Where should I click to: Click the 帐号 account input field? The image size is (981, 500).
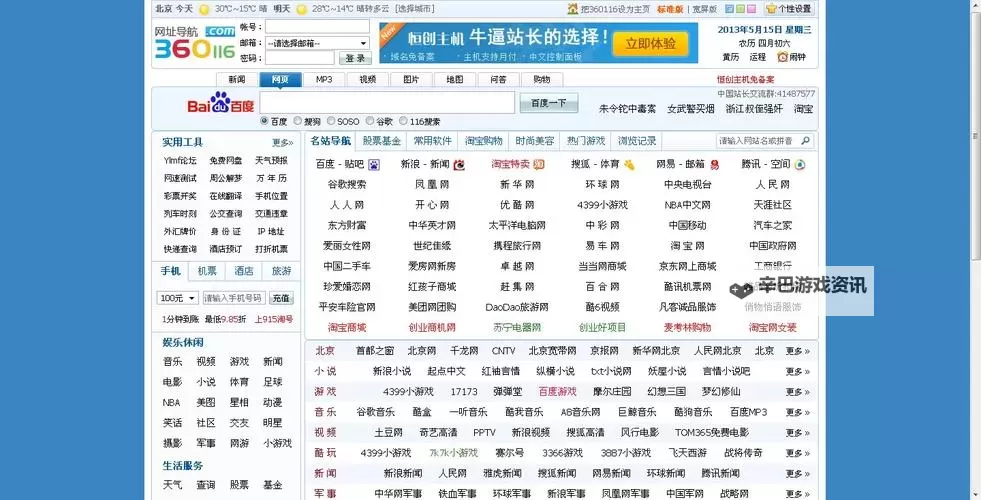(317, 27)
